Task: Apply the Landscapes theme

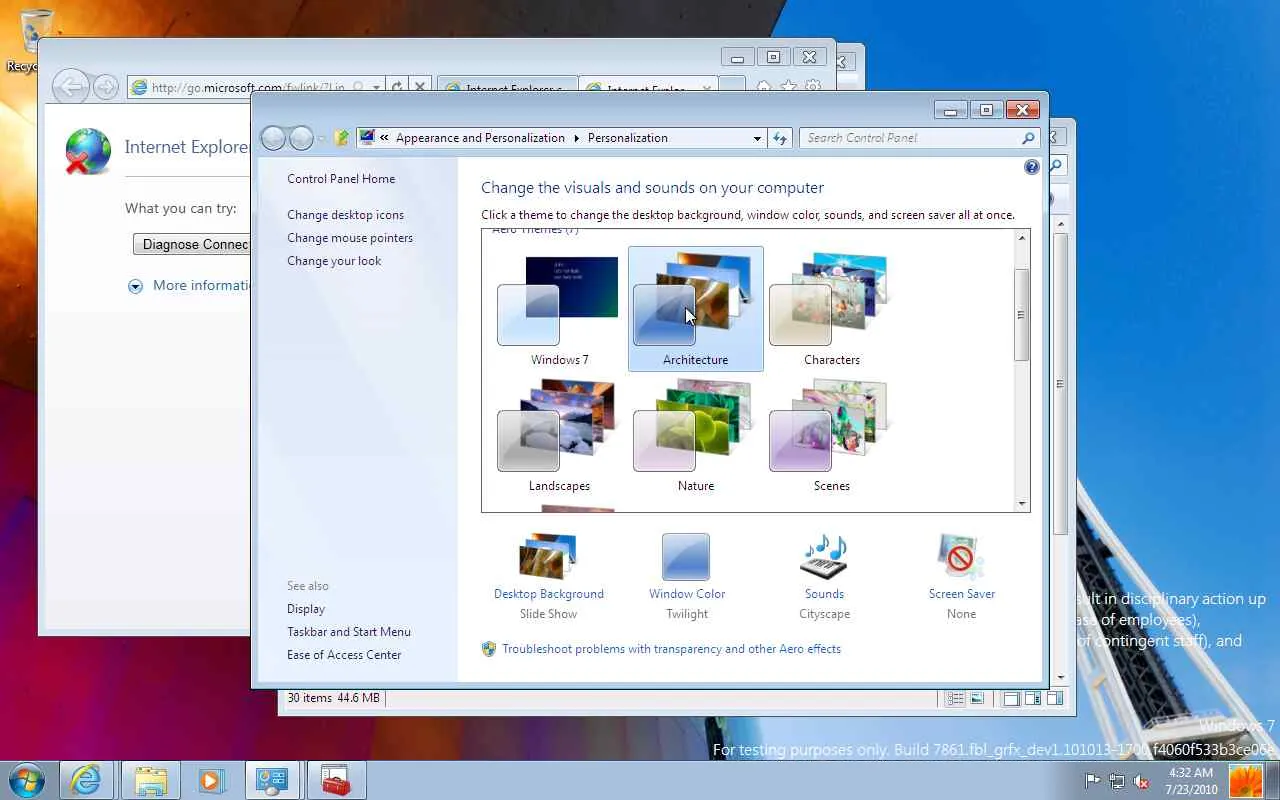Action: [559, 436]
